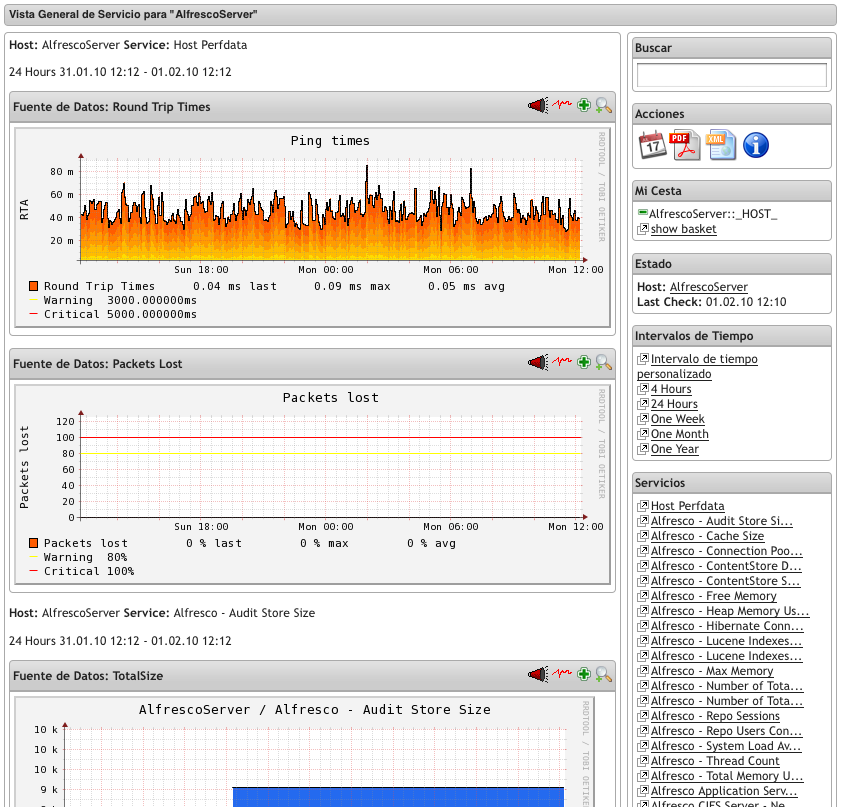Open Alfresco - Hibernate Conn... service
The image size is (848, 807).
point(727,626)
